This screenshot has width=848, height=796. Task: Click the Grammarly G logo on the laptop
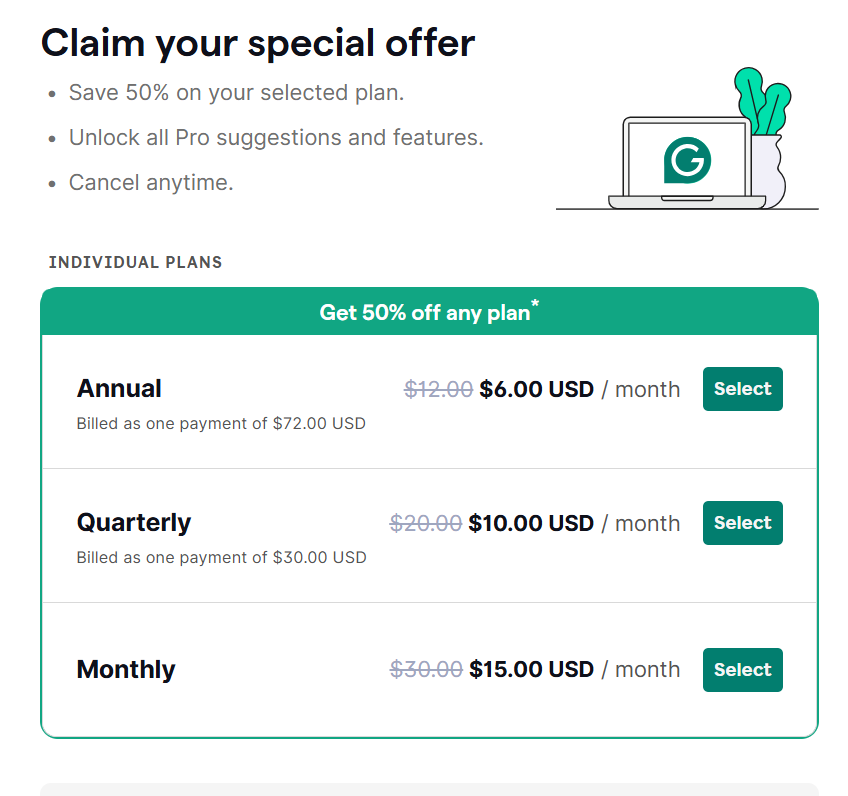tap(686, 160)
